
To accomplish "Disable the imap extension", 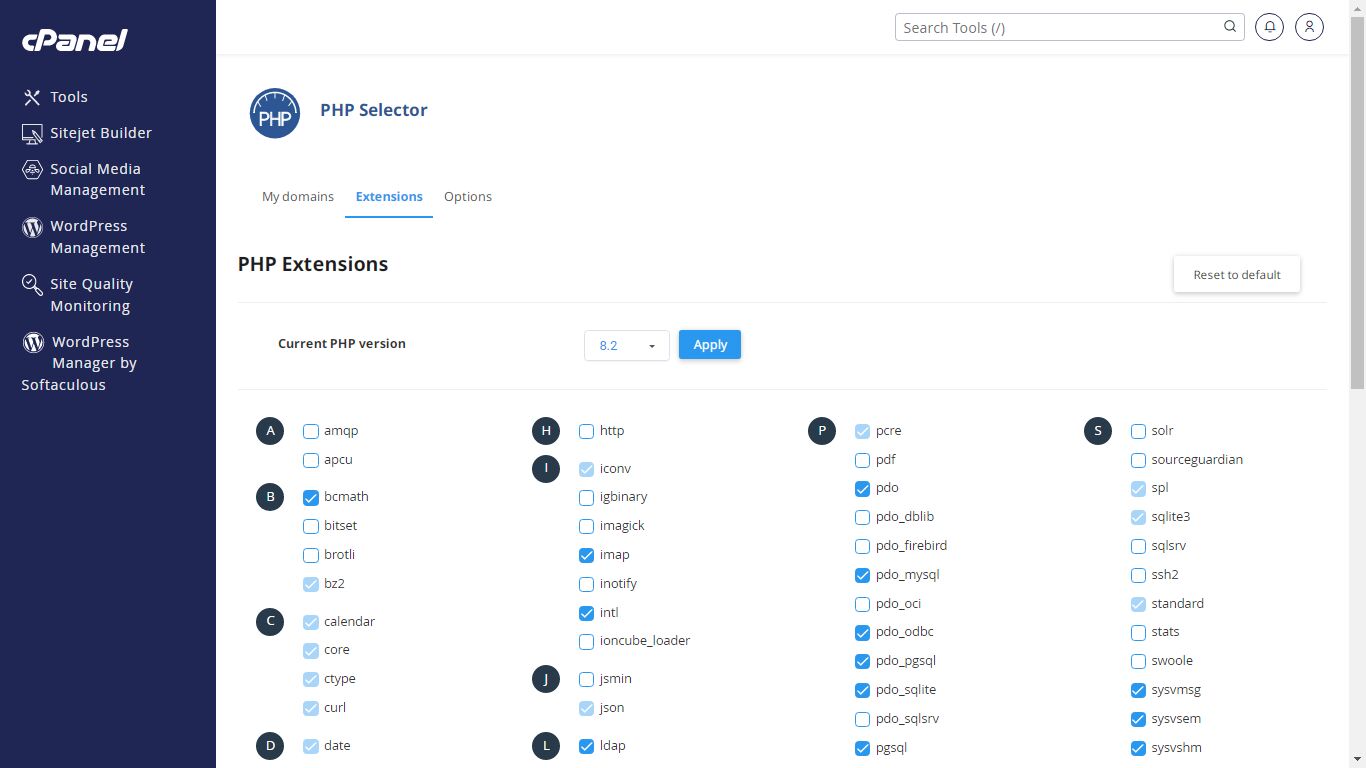I will (x=586, y=555).
